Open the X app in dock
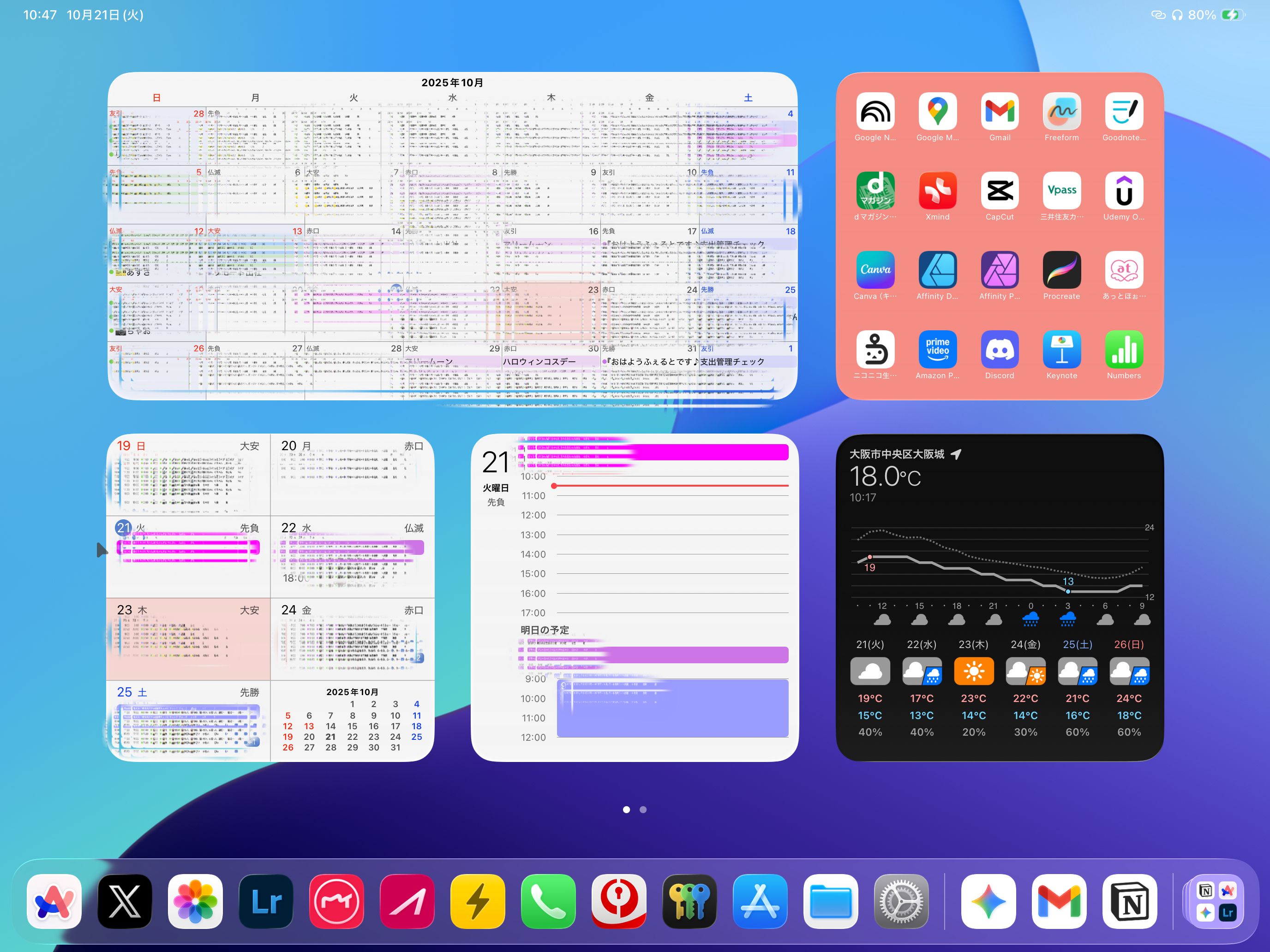Screen dimensions: 1270x952 (125, 901)
